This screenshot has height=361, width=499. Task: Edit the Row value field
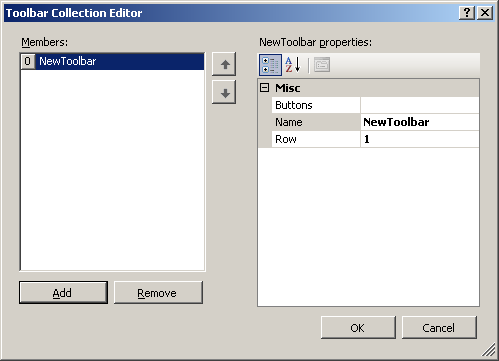click(x=420, y=139)
